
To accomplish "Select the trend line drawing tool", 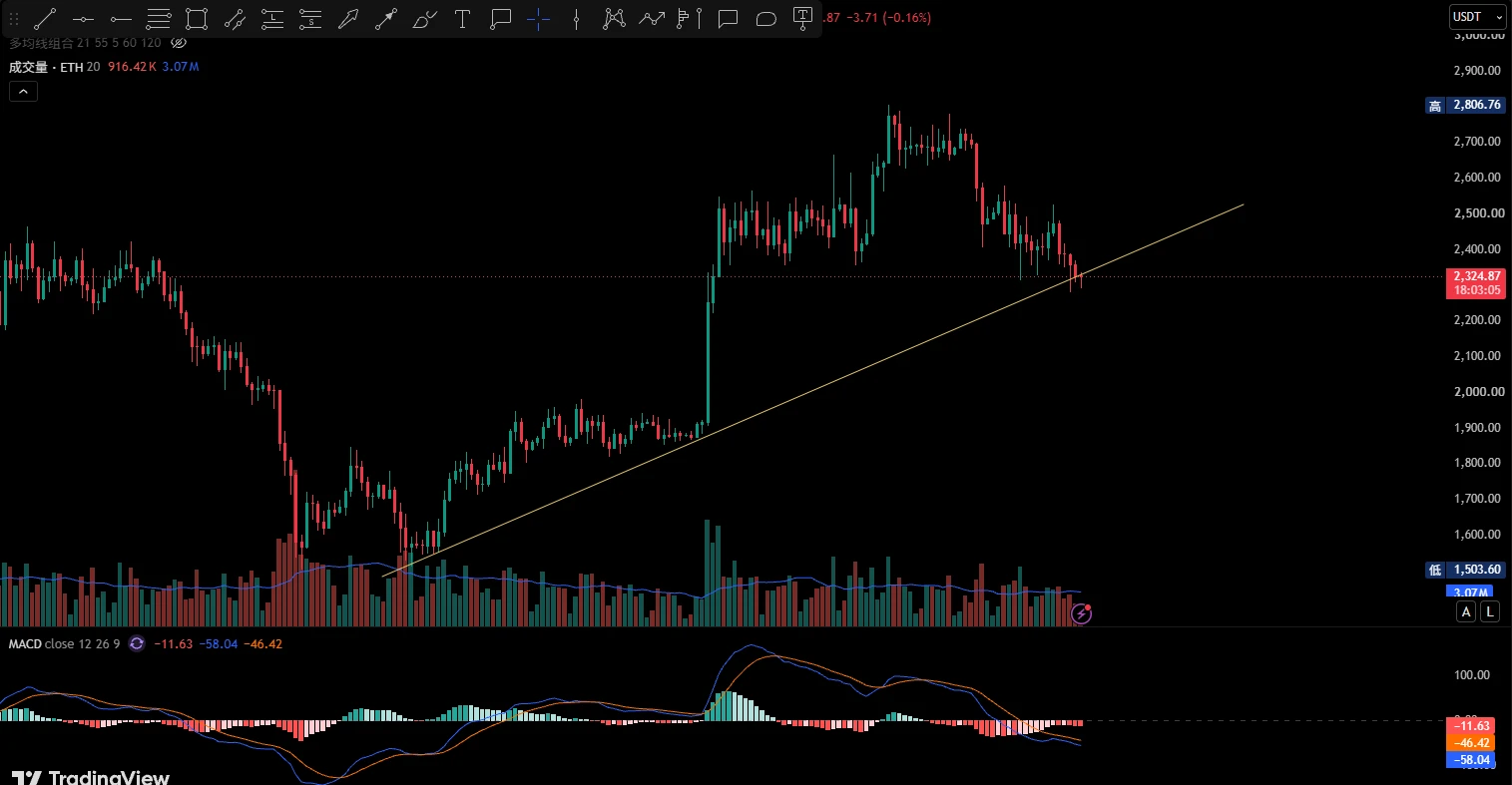I will (x=45, y=18).
